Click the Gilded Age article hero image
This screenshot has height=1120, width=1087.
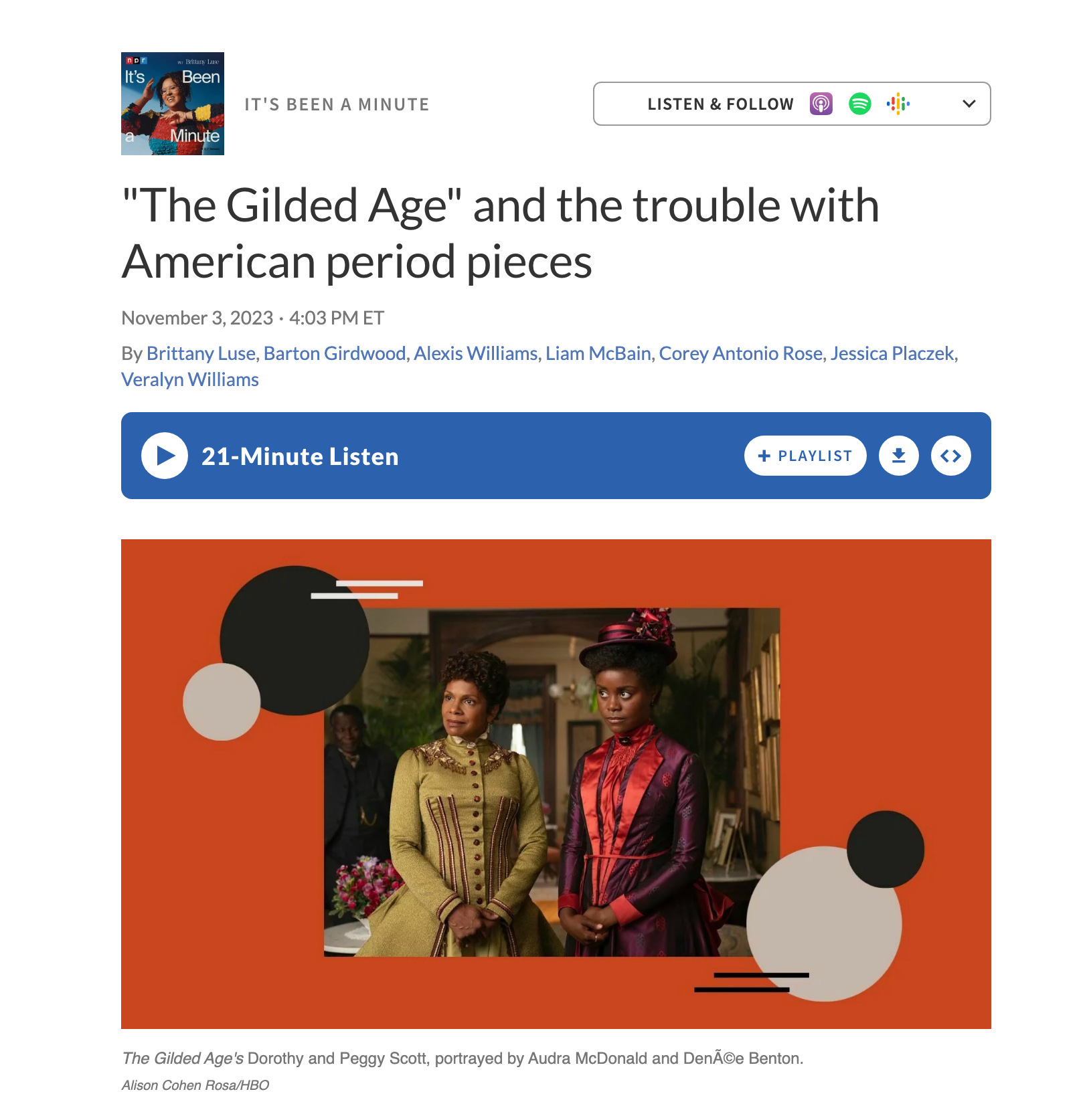pos(556,784)
